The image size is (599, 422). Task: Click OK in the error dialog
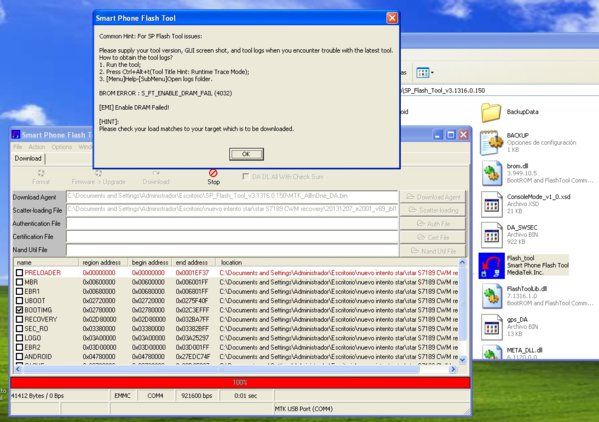pyautogui.click(x=246, y=154)
